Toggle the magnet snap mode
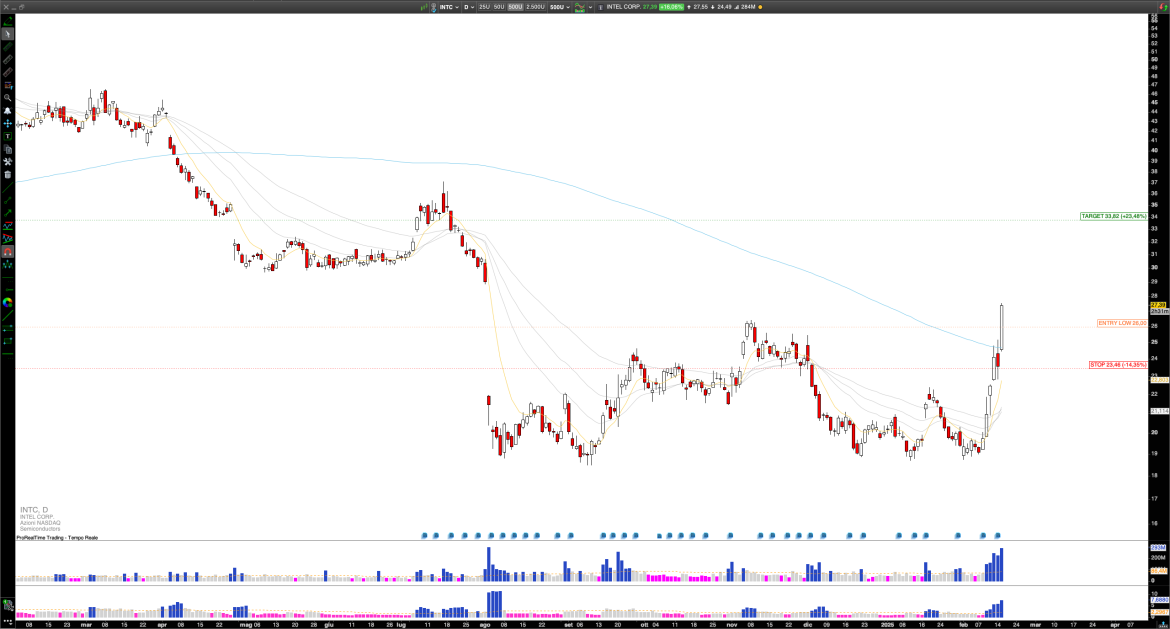Screen dimensions: 1170x629 [x=8, y=251]
